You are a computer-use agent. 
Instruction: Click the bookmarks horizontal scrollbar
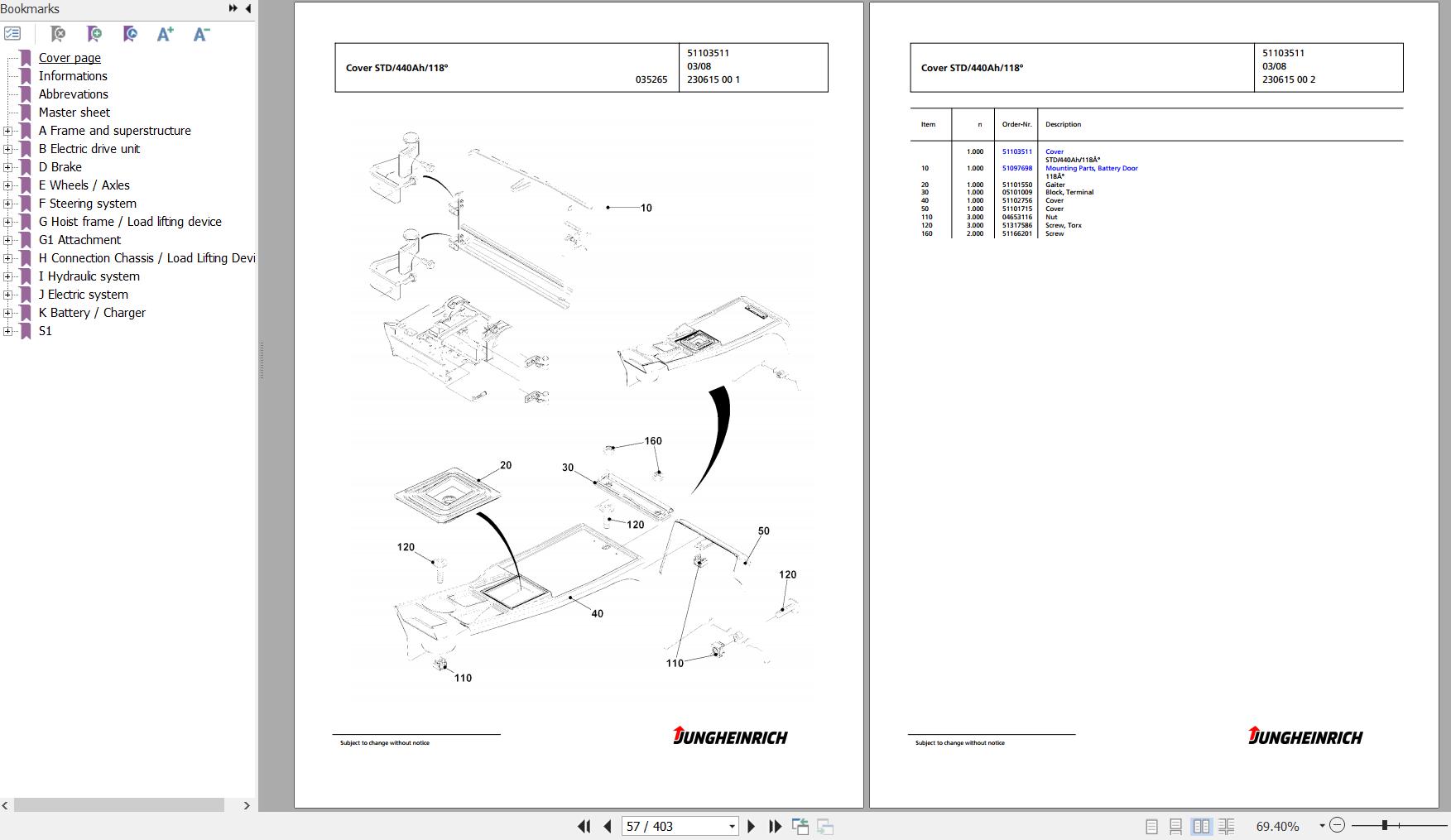119,805
